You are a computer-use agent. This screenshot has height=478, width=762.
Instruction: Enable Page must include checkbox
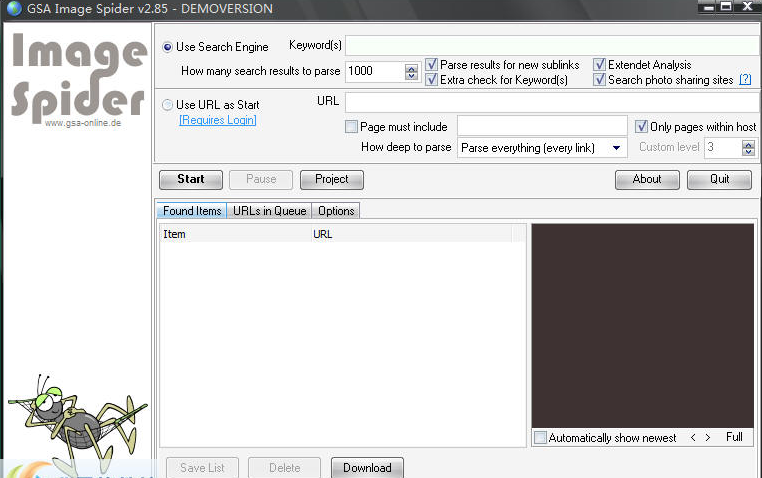point(351,127)
